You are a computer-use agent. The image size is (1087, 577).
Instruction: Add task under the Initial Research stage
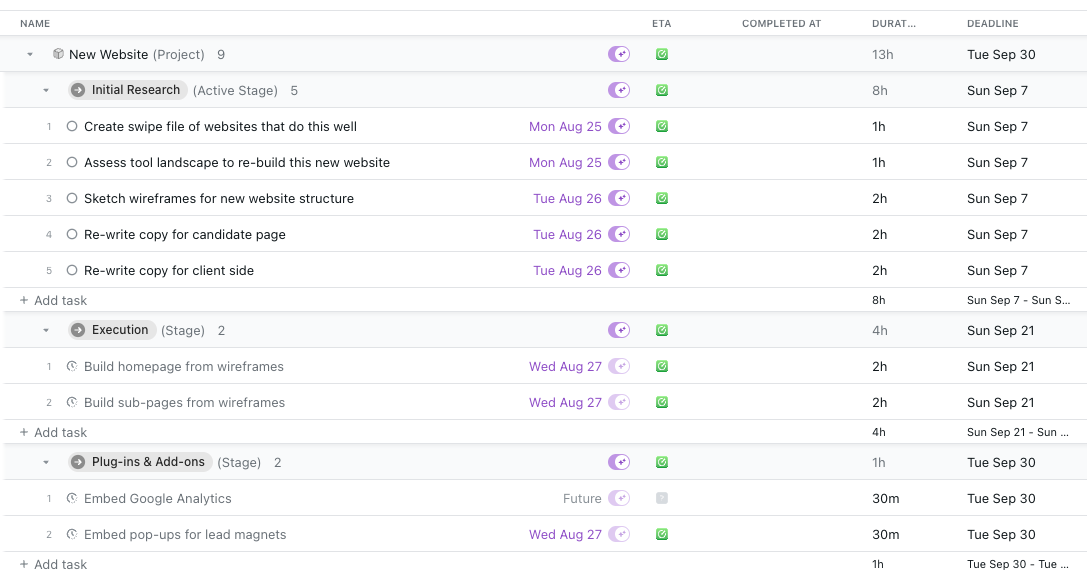pos(53,300)
